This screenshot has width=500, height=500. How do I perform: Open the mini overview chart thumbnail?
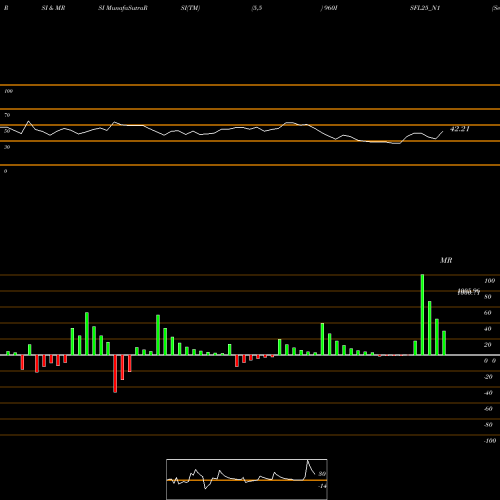point(247,479)
